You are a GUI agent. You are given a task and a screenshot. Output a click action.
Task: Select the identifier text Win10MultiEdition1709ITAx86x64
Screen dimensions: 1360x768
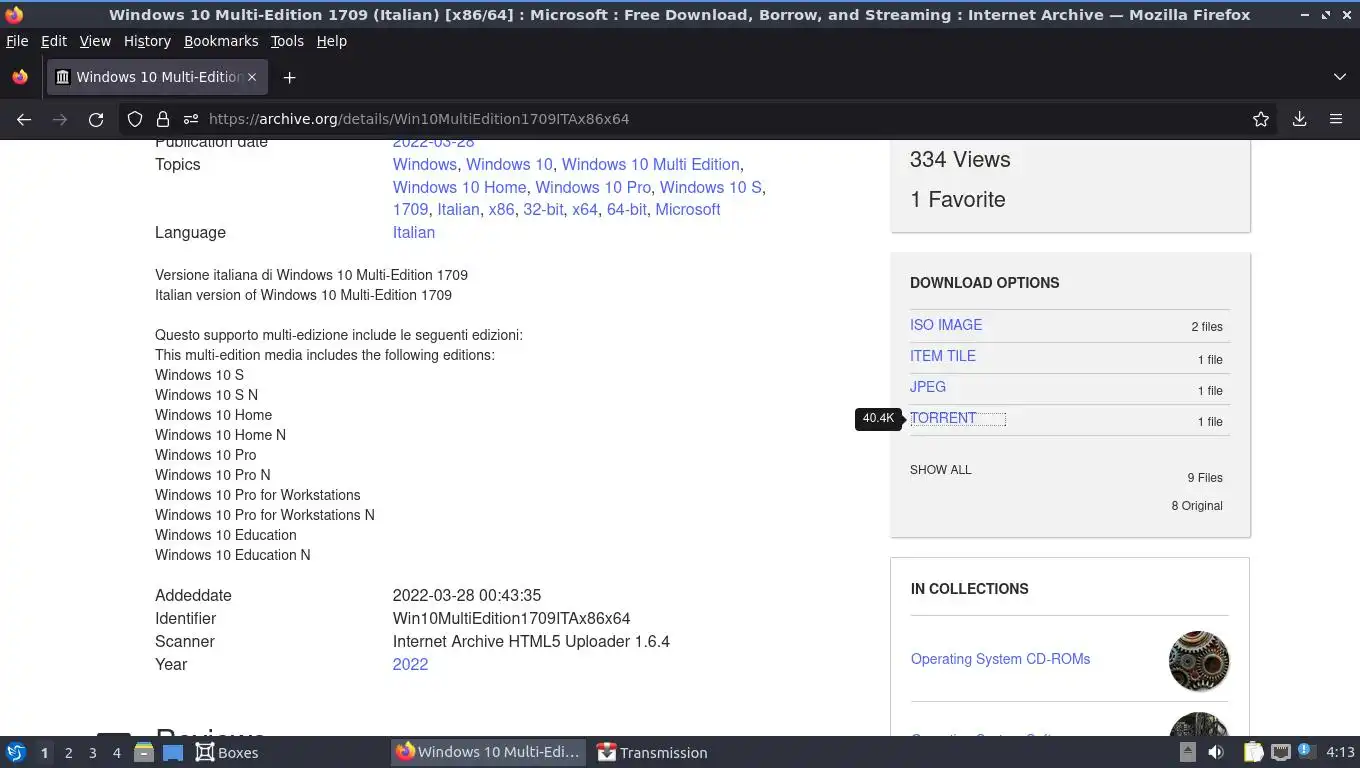tap(511, 619)
